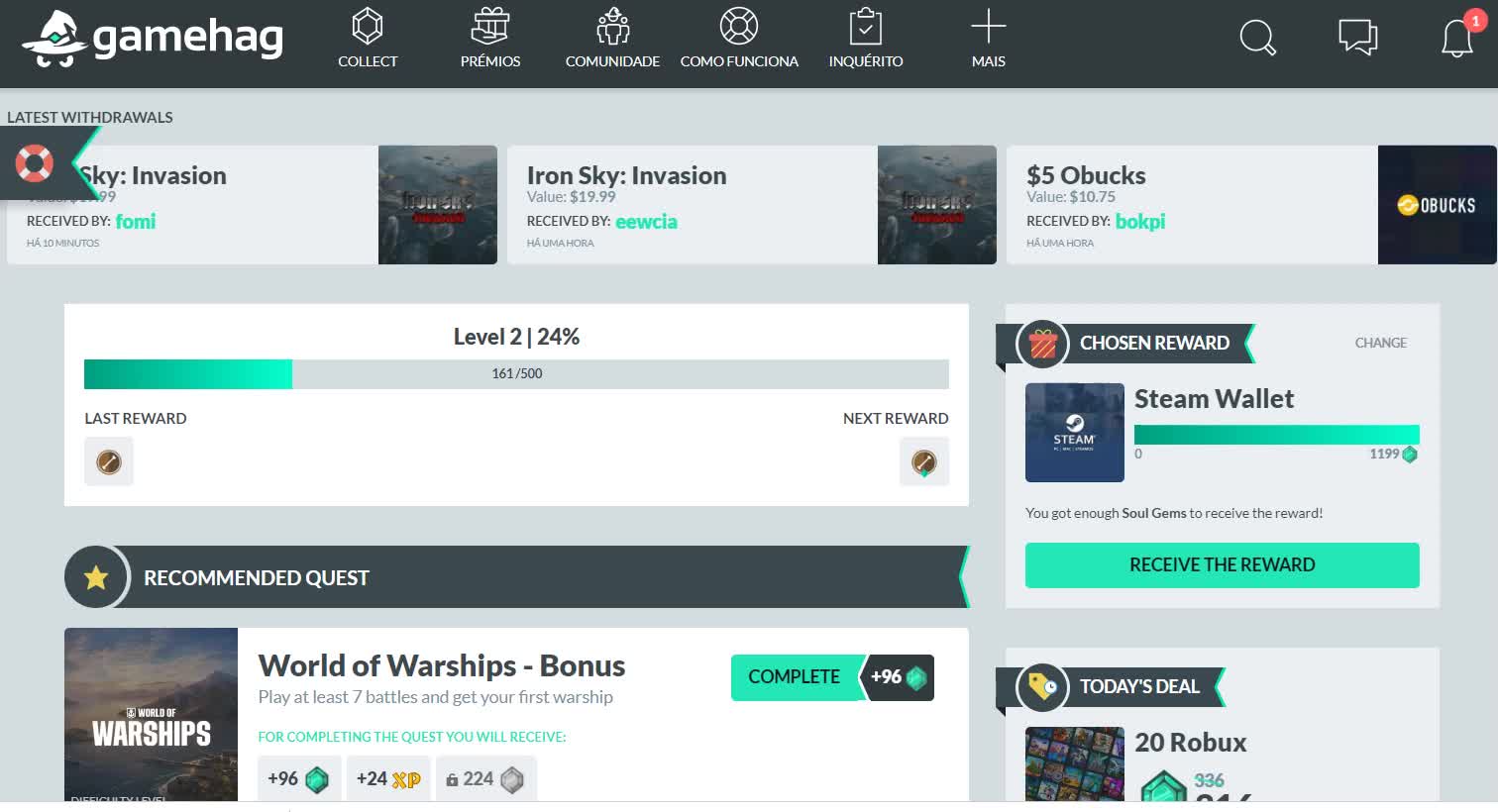Open Como Funciona help page
This screenshot has height=812, width=1498.
(x=739, y=40)
